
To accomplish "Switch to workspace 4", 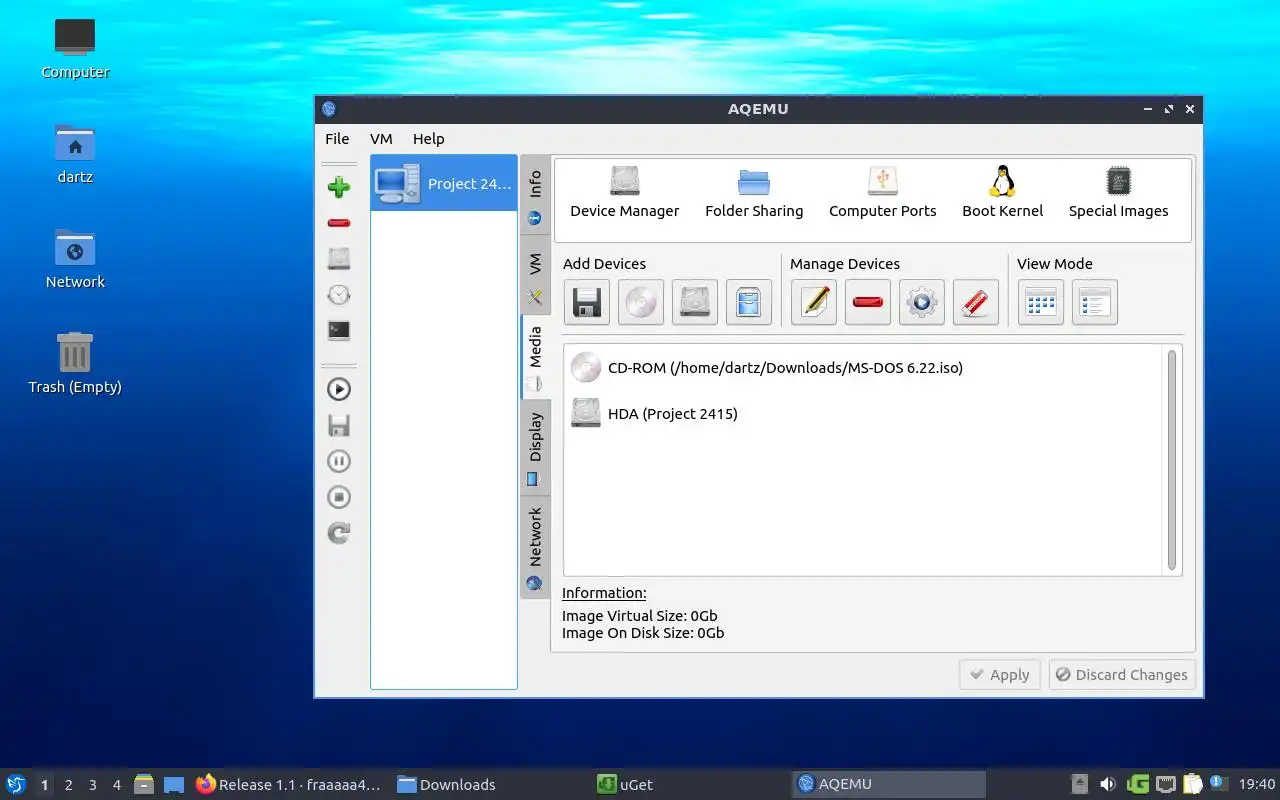I will (x=116, y=785).
